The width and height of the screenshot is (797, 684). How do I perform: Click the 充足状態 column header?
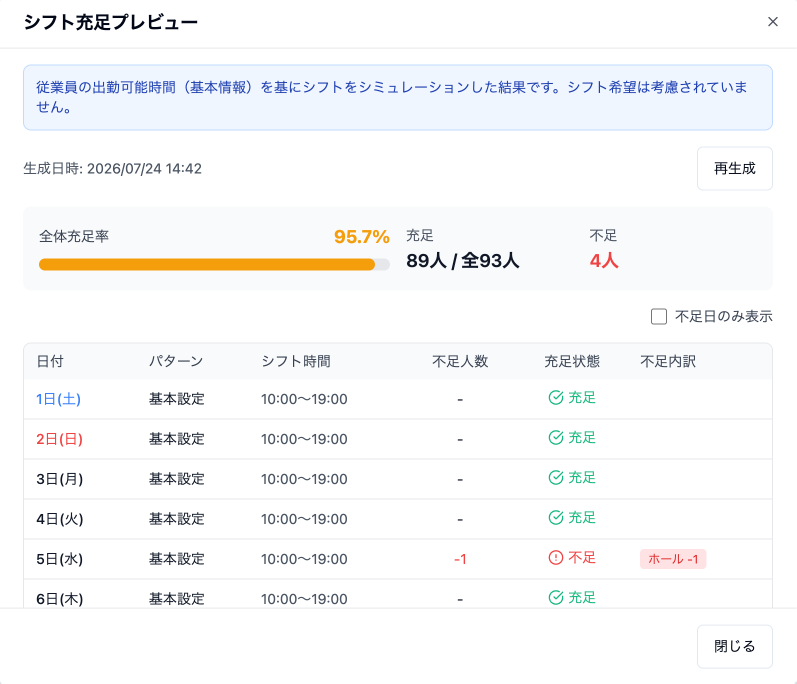(x=572, y=361)
